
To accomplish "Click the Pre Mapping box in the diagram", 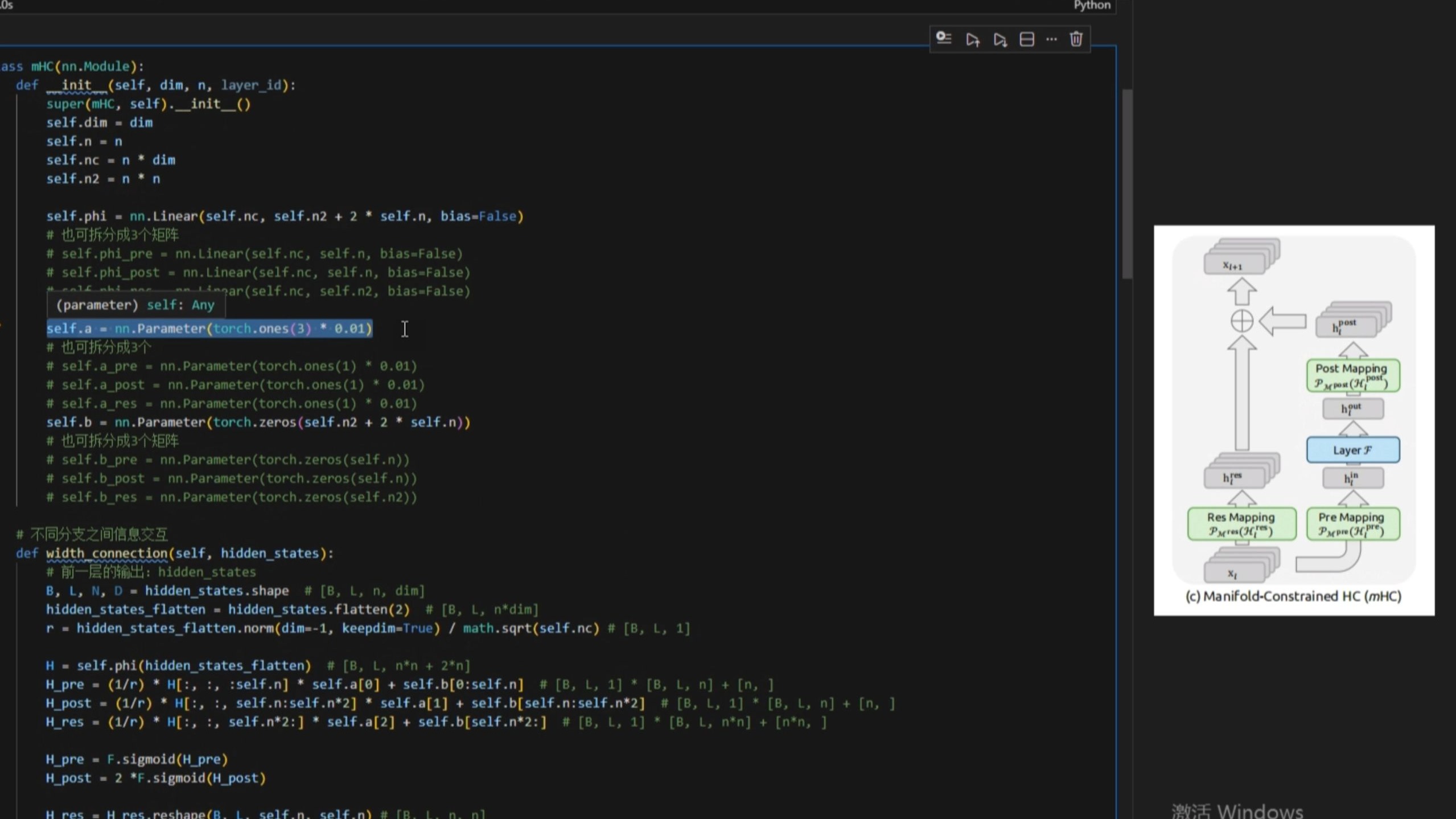I will tap(1352, 523).
